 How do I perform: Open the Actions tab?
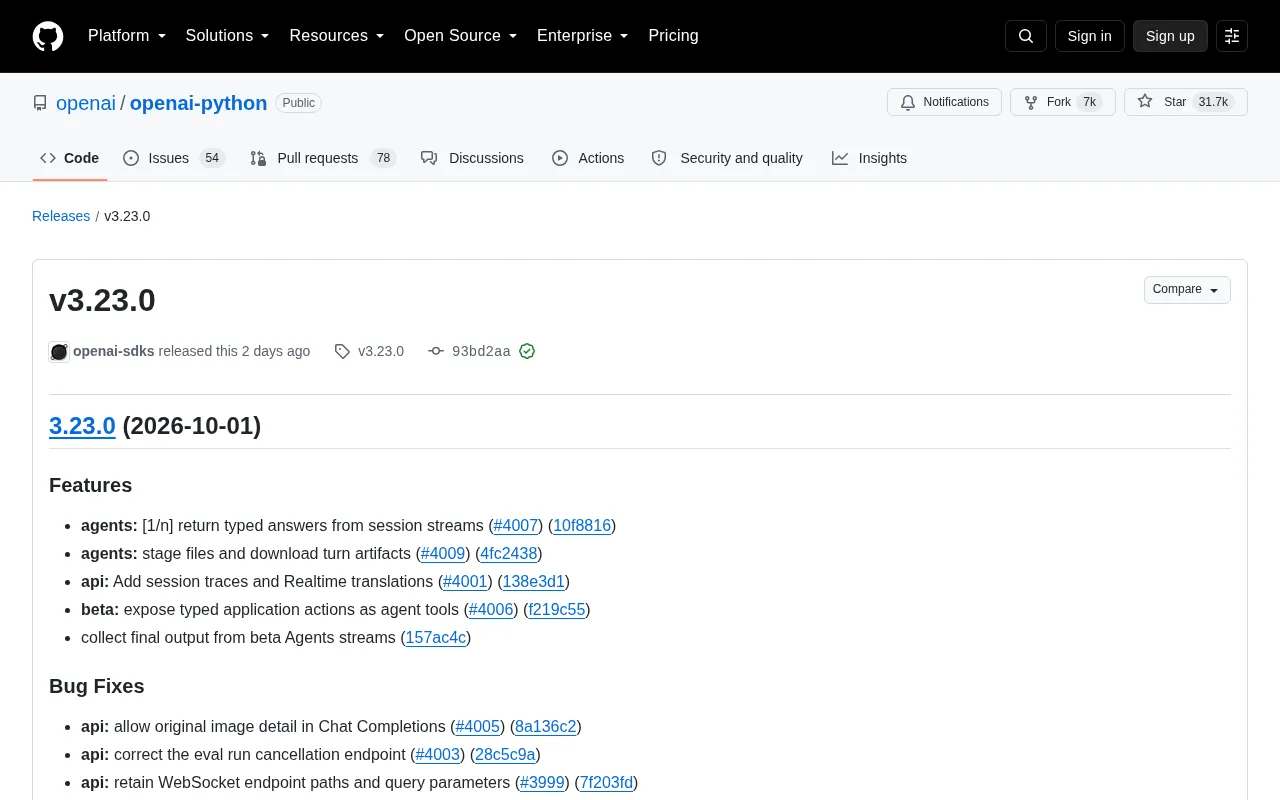(588, 158)
